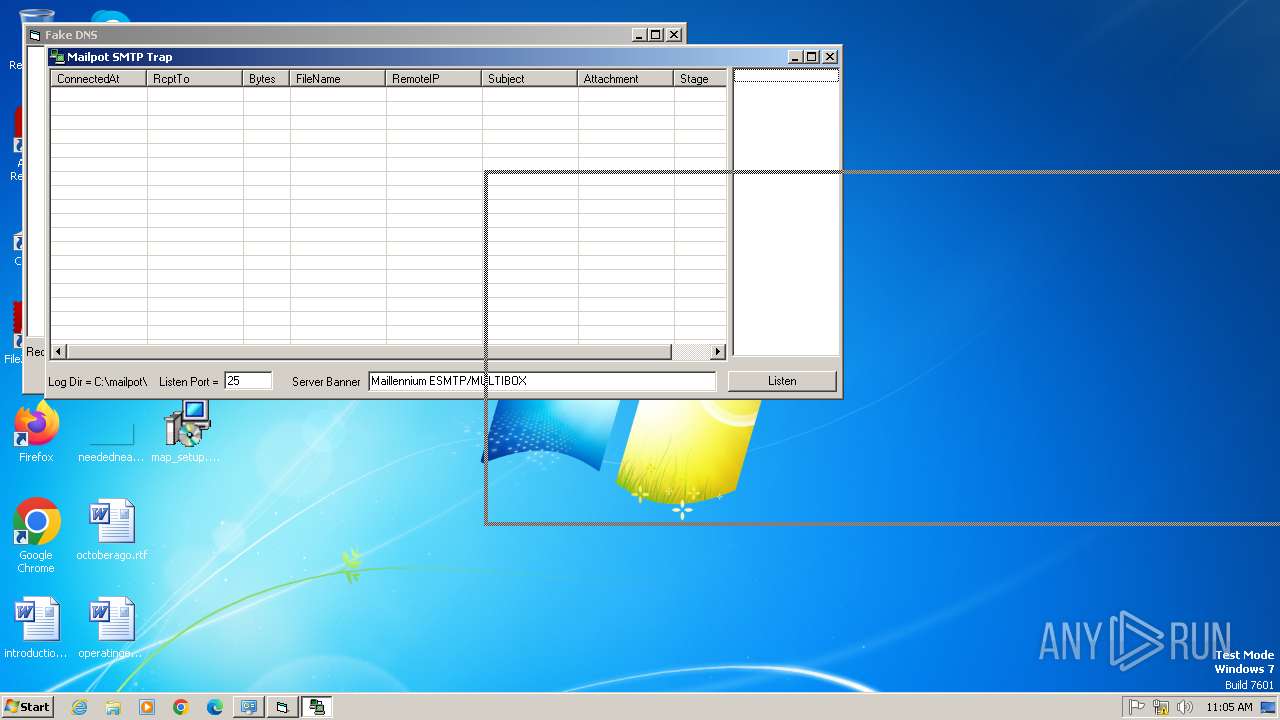Select the octoberago.rtf document icon
Image resolution: width=1280 pixels, height=720 pixels.
tap(112, 530)
